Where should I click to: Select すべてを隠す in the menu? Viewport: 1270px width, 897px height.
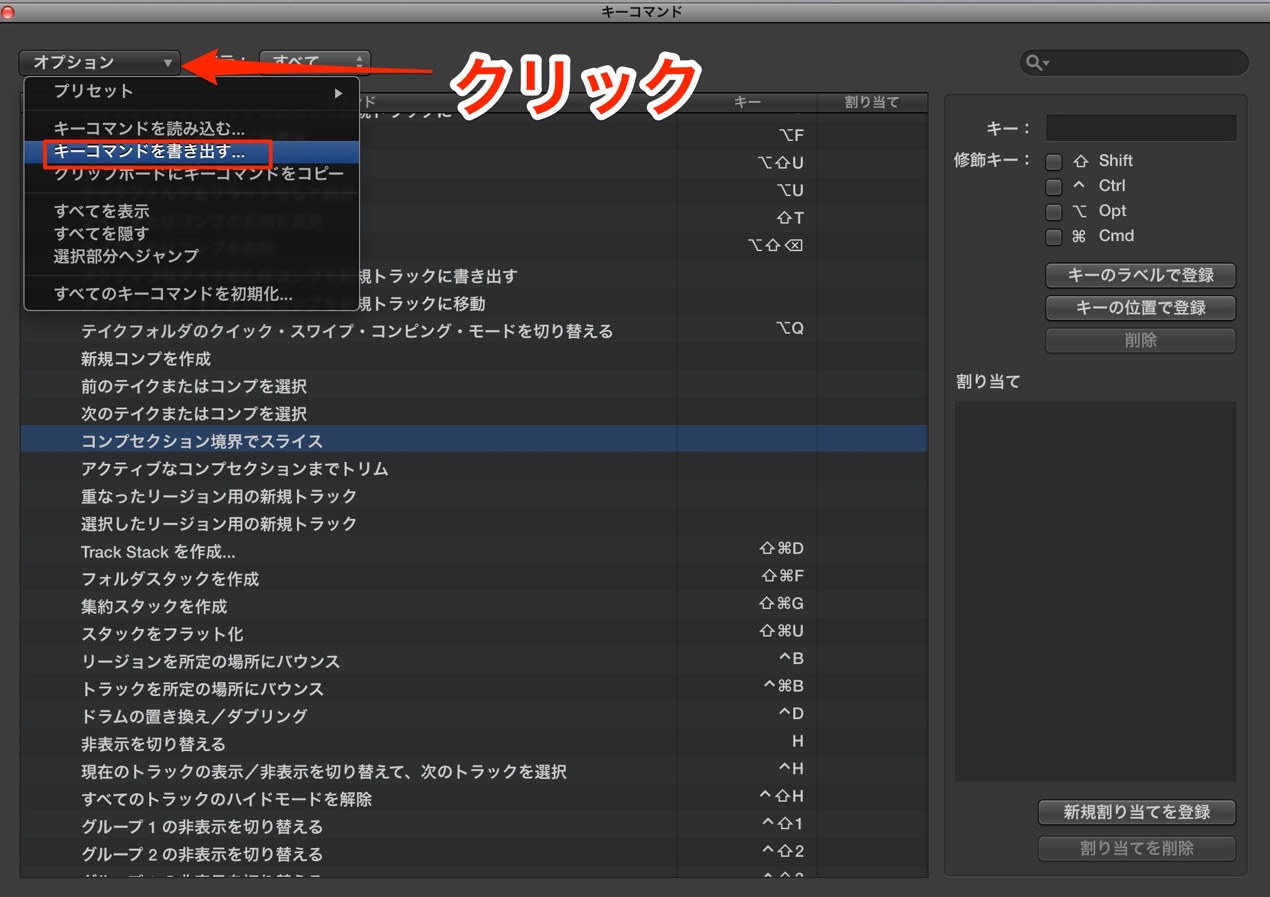191,233
